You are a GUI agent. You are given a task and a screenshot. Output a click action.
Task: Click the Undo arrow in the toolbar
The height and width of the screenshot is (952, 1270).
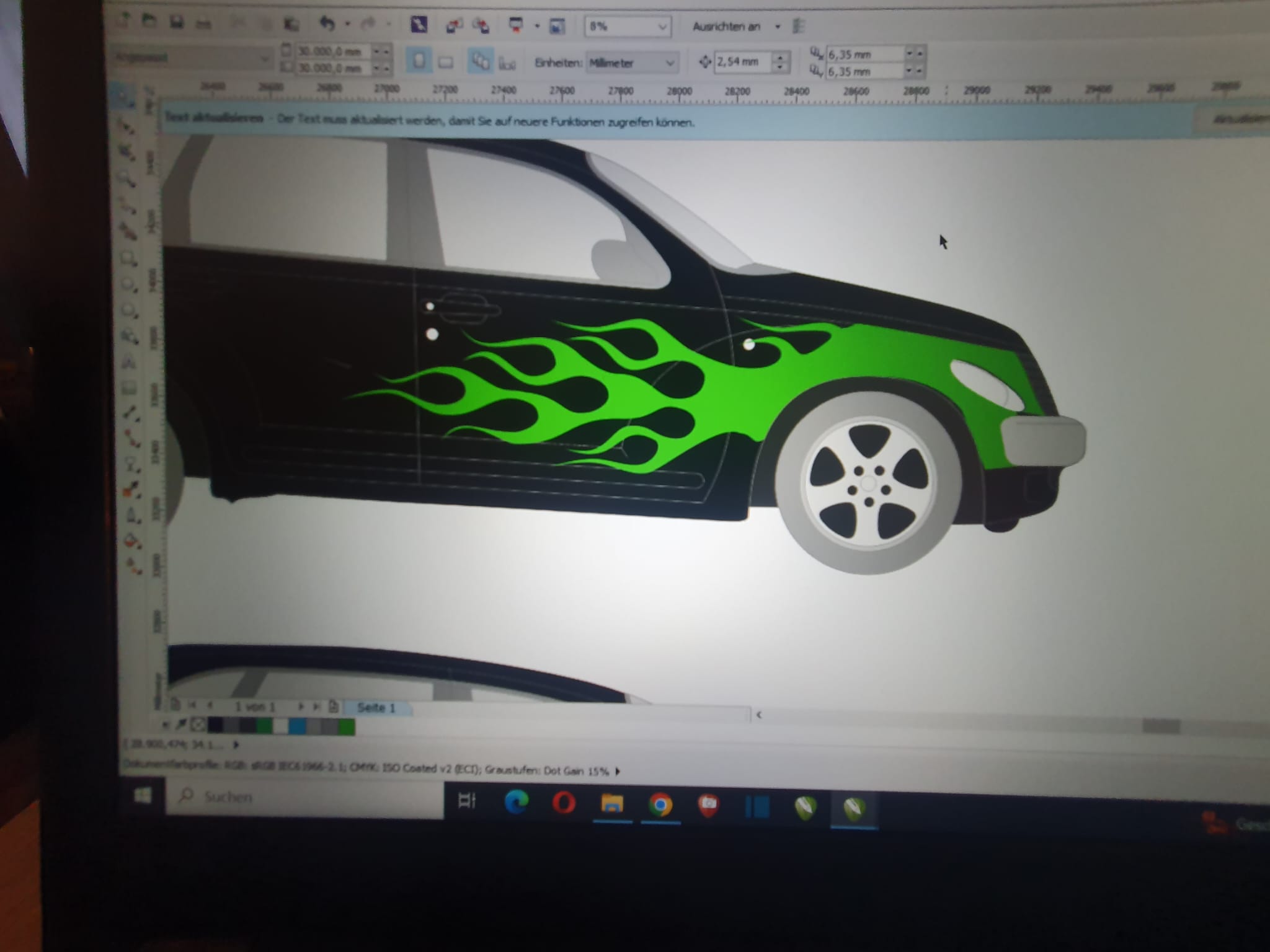click(x=327, y=24)
